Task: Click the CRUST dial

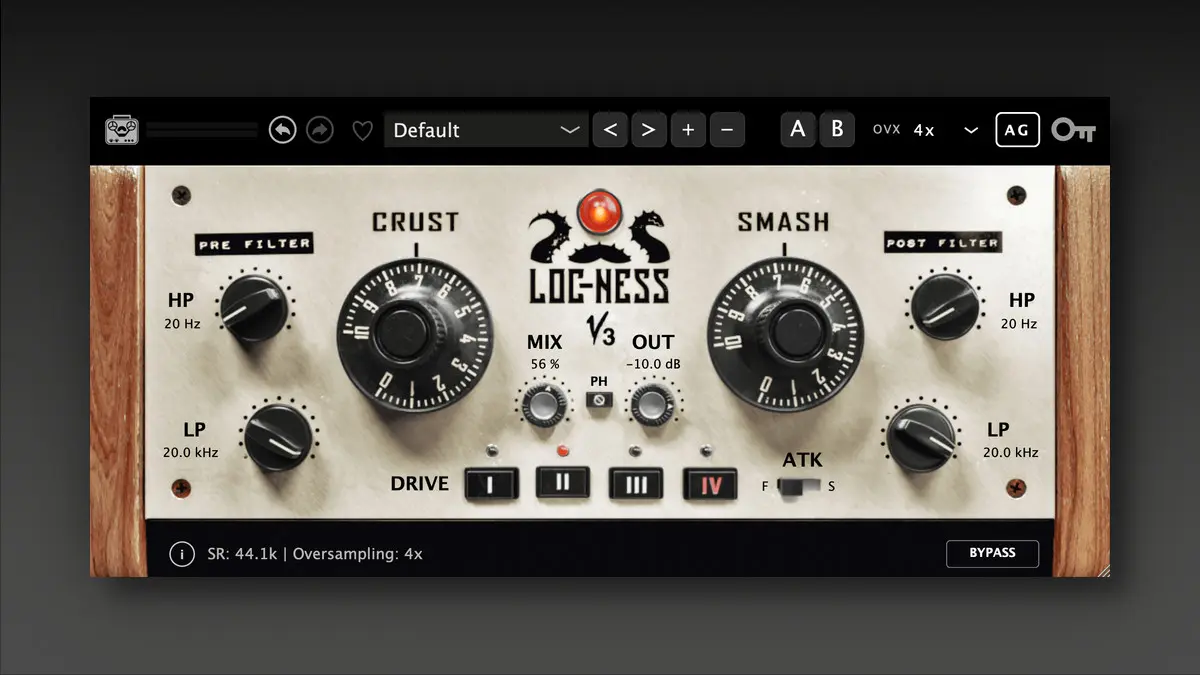Action: point(414,335)
